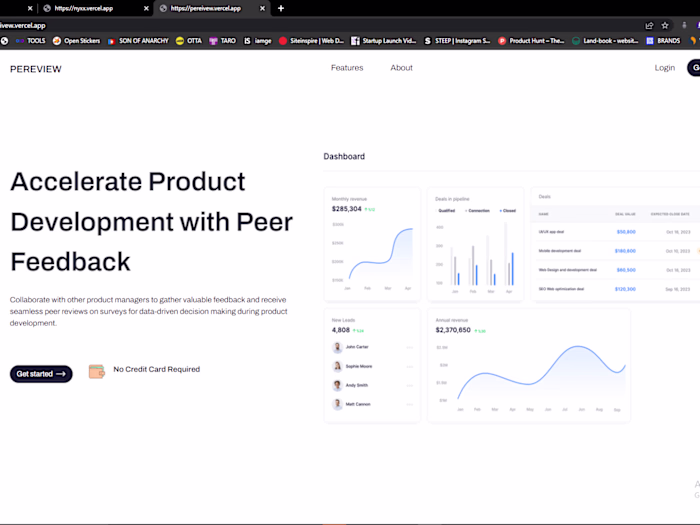Close the nyxx.vercel.app tab

click(146, 8)
